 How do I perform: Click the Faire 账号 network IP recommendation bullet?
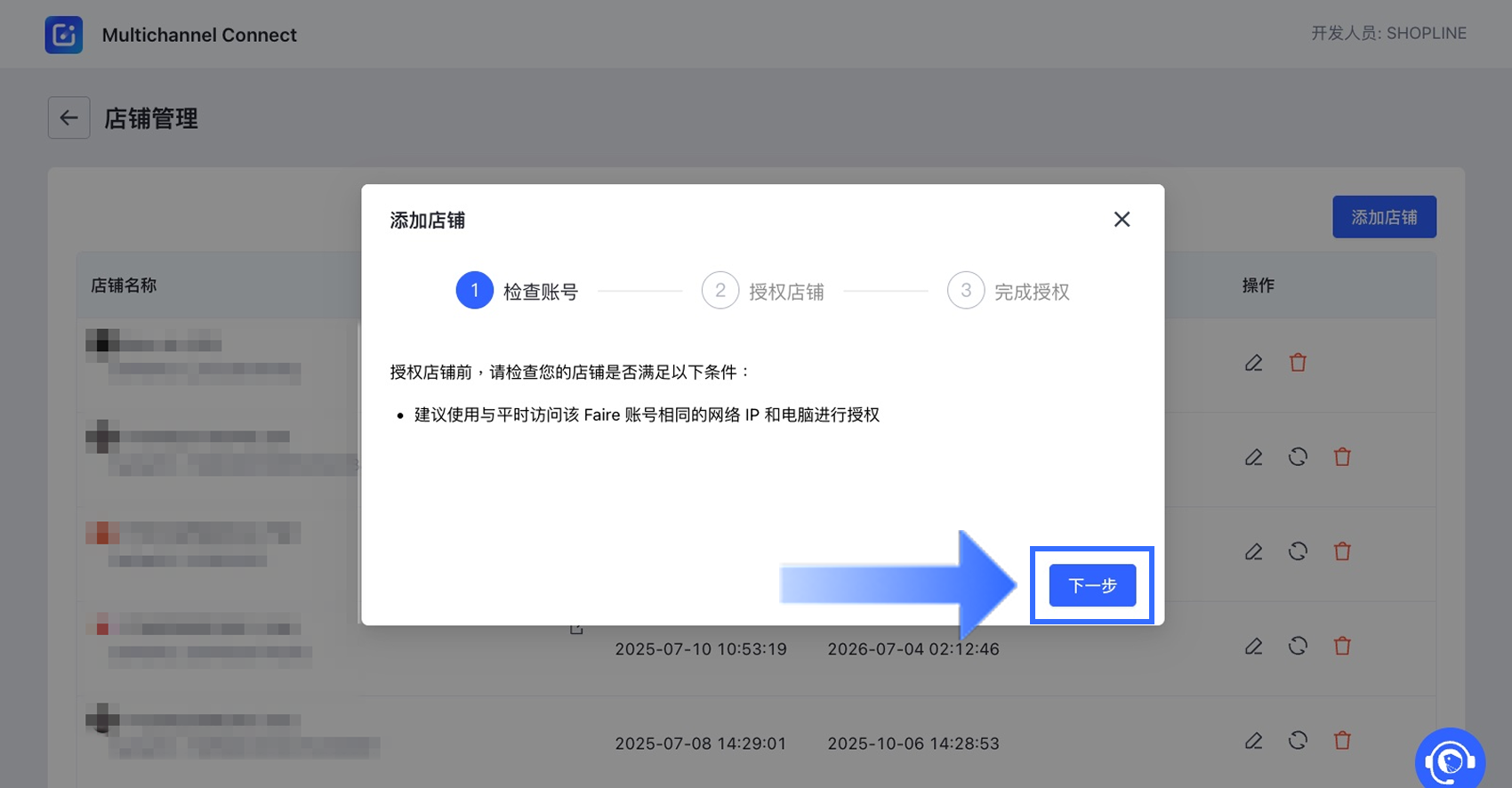click(647, 415)
